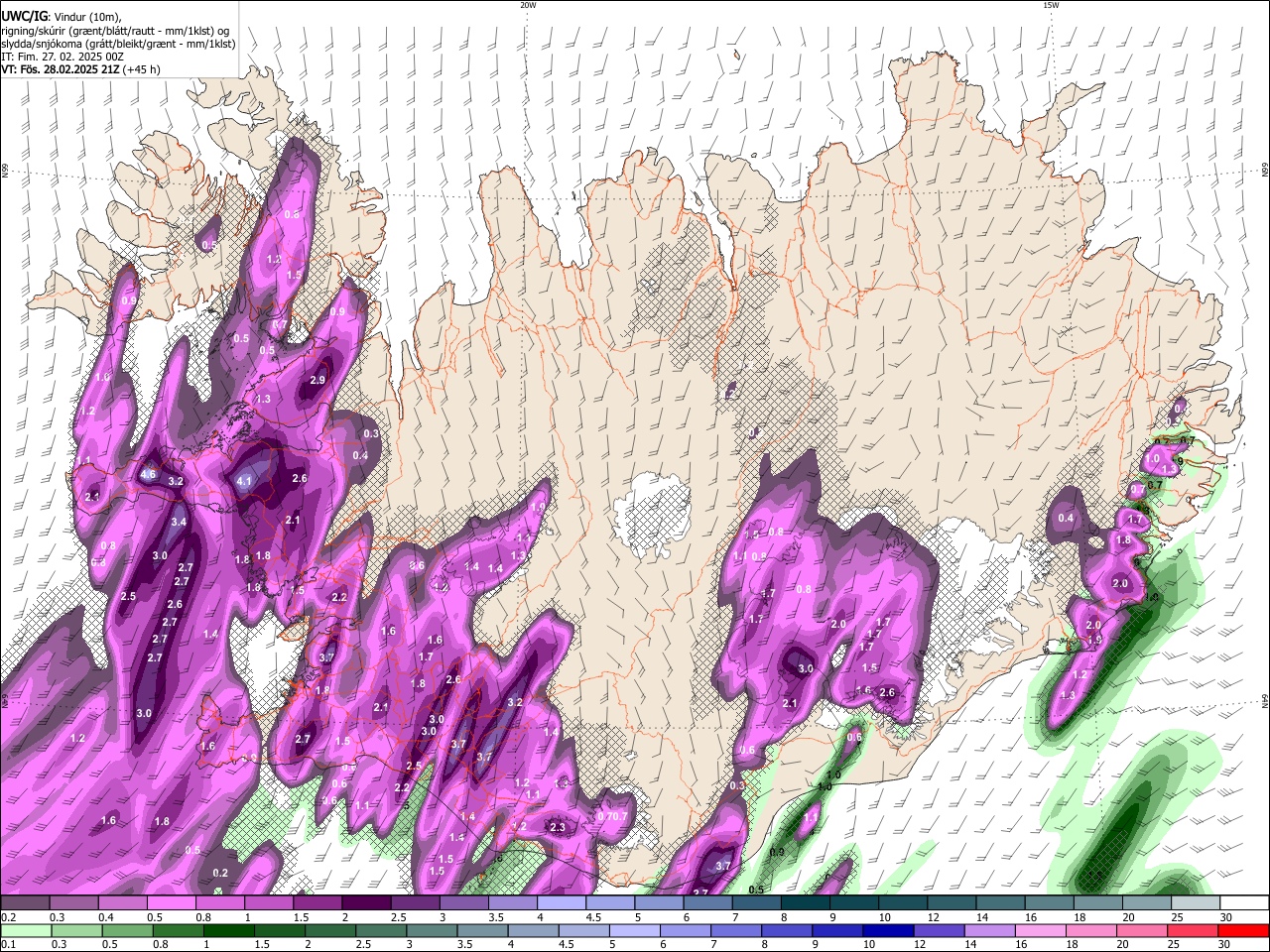Click the 30 label on upper legend
Image resolution: width=1270 pixels, height=952 pixels.
(x=1226, y=917)
